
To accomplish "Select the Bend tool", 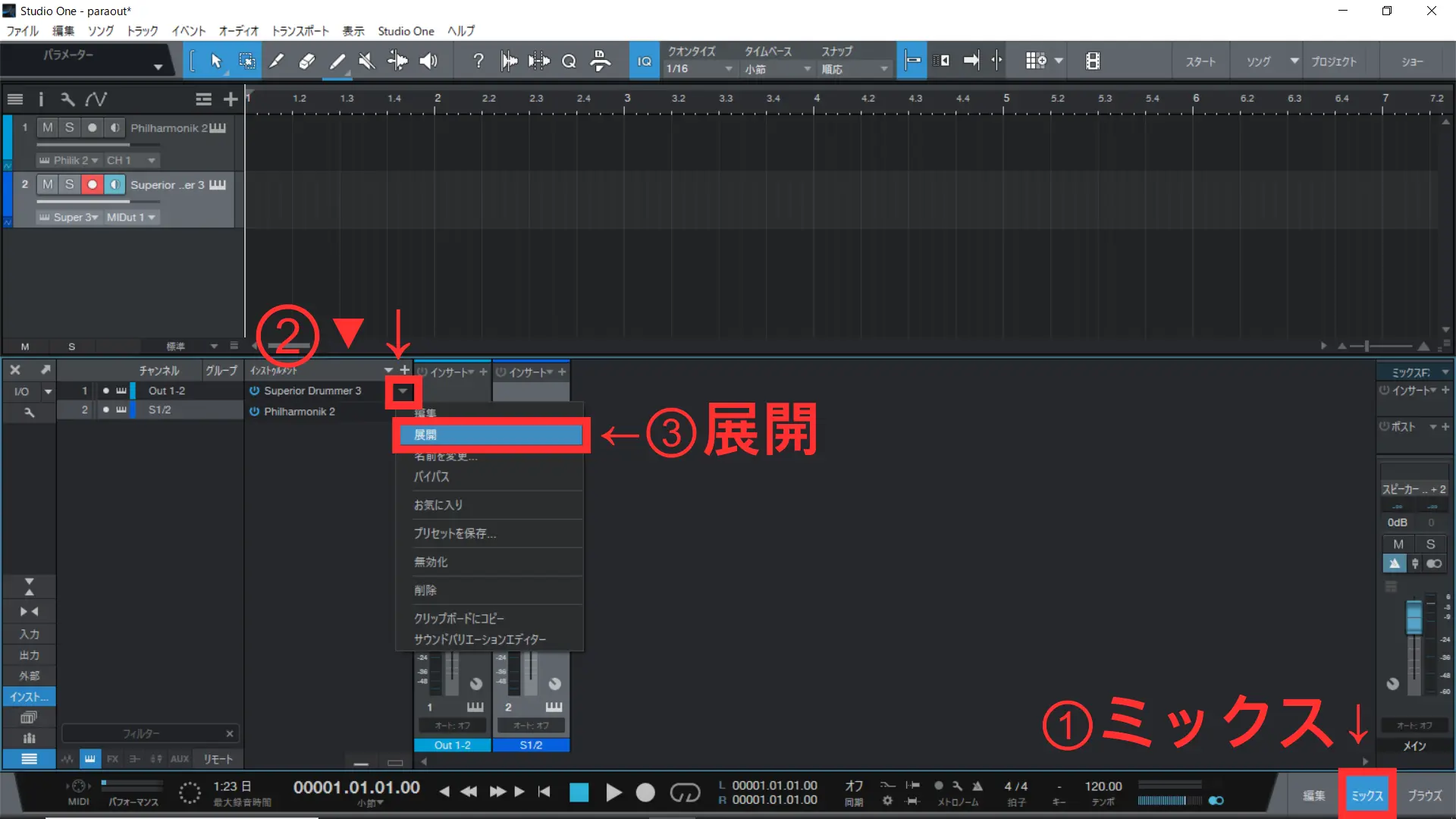I will pyautogui.click(x=397, y=61).
